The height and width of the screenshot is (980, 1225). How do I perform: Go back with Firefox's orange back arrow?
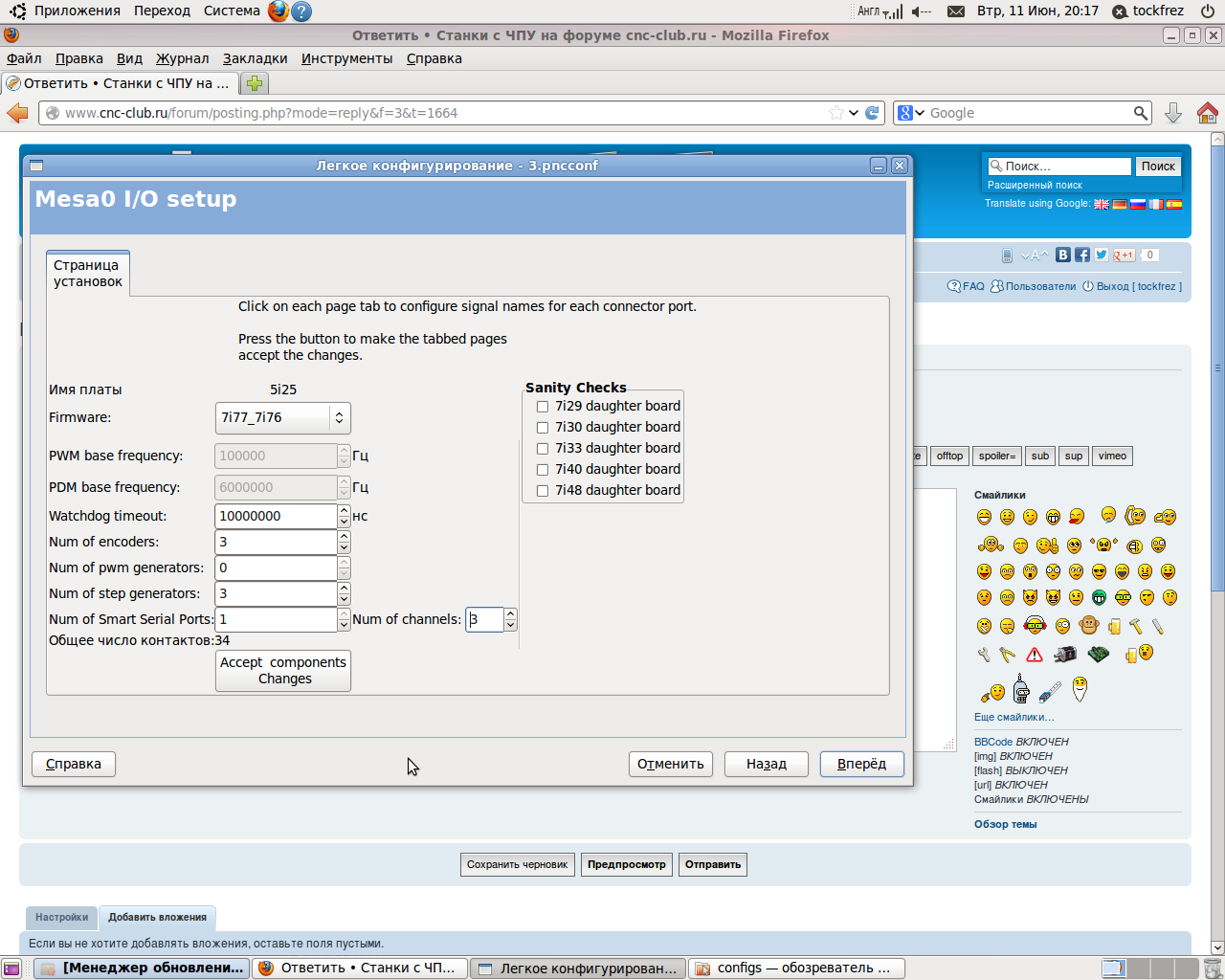17,113
